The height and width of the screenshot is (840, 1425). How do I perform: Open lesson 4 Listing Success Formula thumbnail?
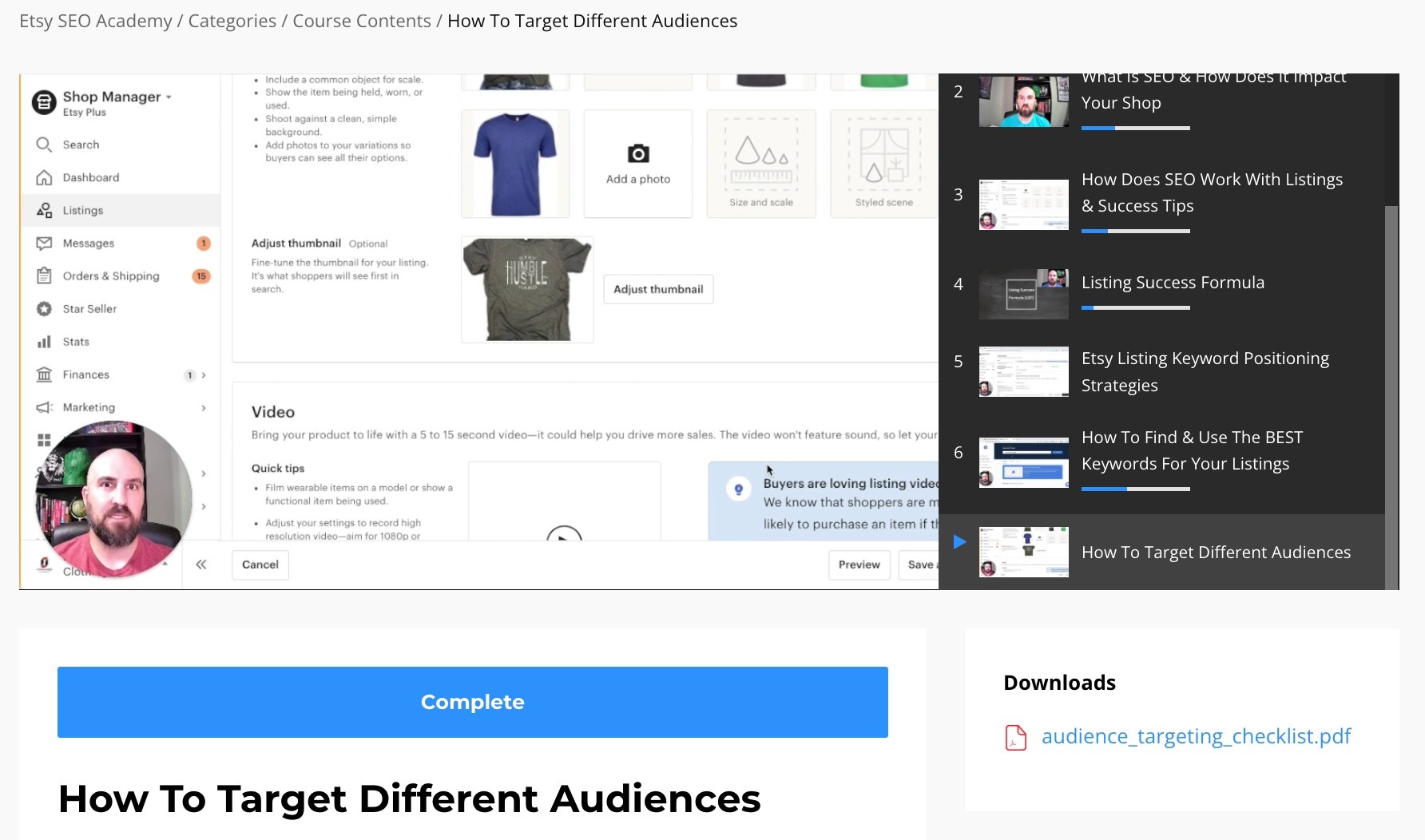1024,294
